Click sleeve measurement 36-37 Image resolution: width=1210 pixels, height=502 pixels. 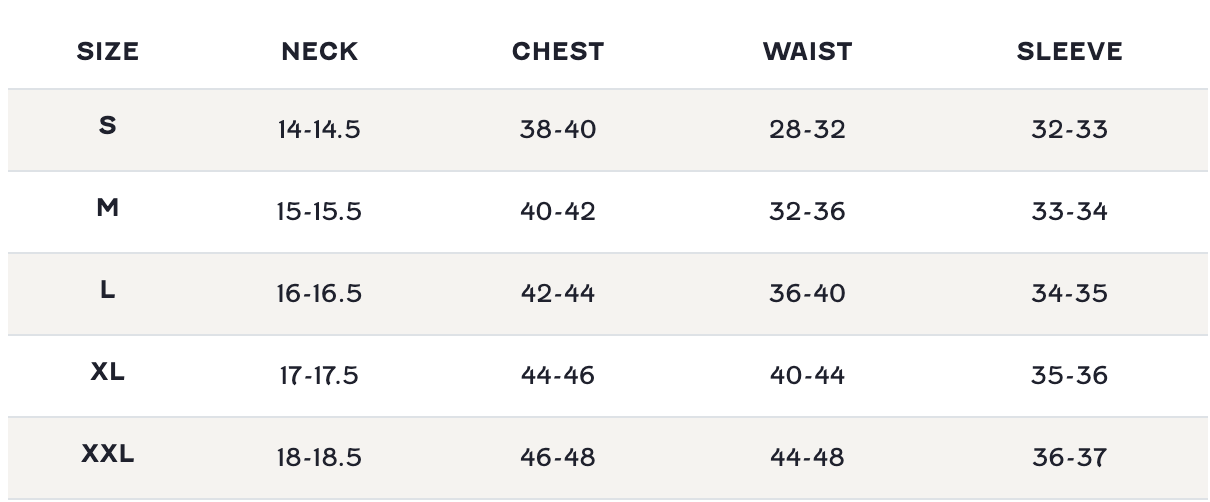[1069, 458]
